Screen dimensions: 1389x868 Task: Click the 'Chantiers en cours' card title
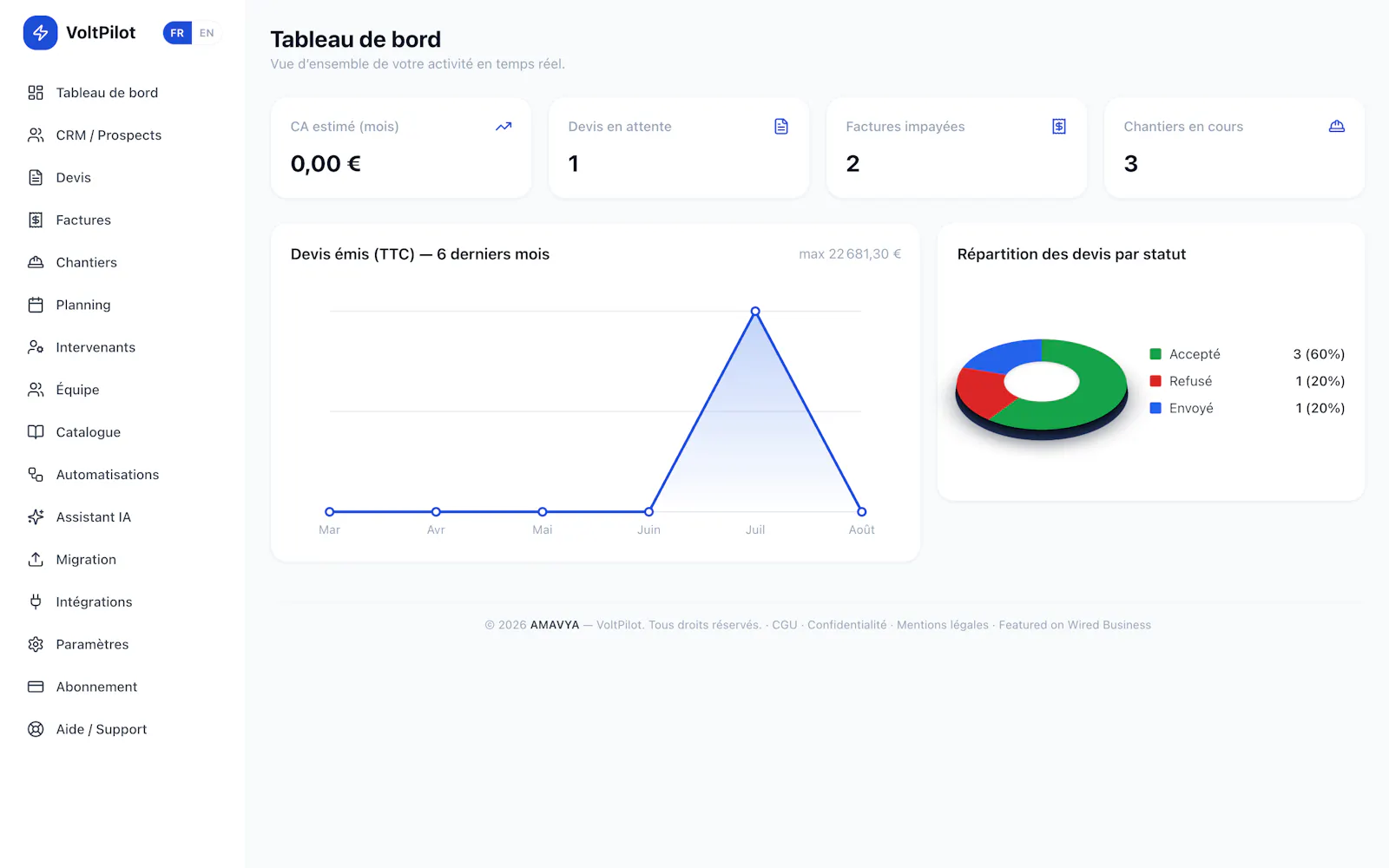click(x=1183, y=127)
